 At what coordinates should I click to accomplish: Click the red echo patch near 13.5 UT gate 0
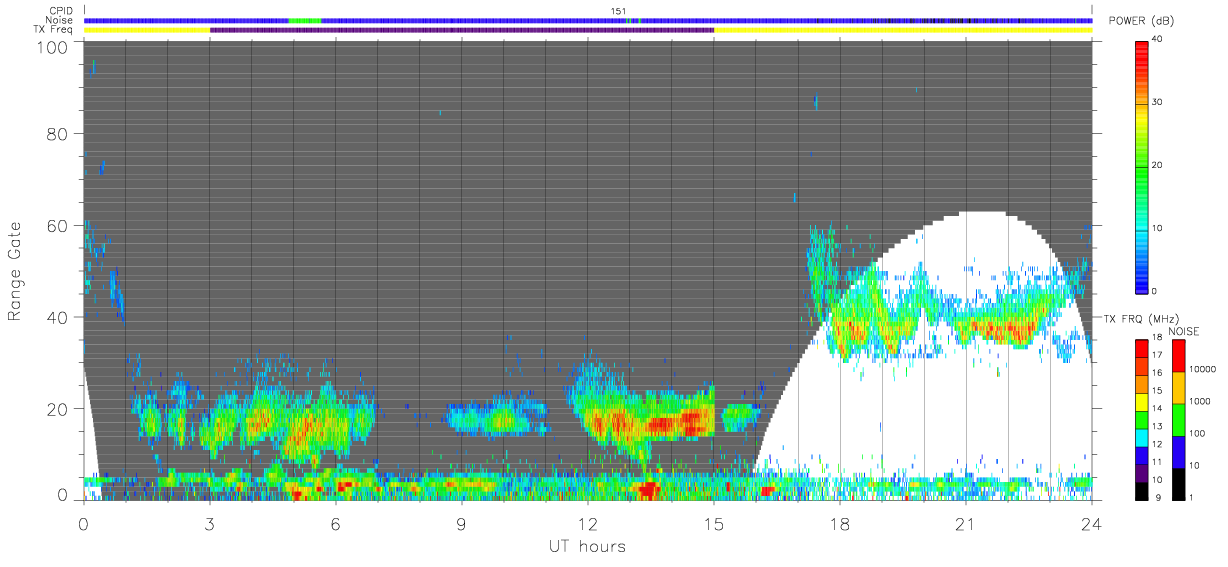(x=648, y=491)
